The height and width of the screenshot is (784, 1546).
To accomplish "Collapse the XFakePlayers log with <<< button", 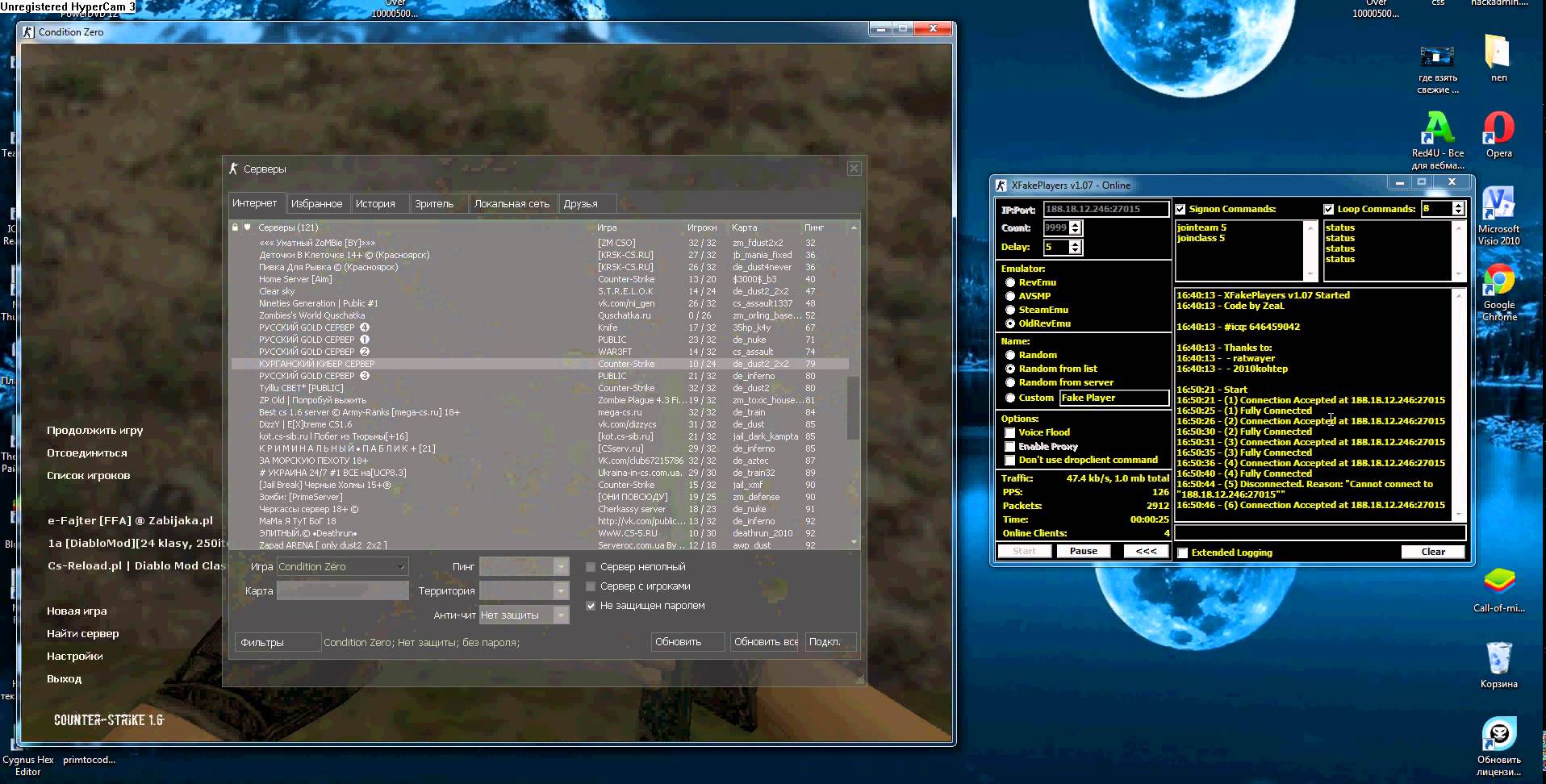I will [1146, 551].
